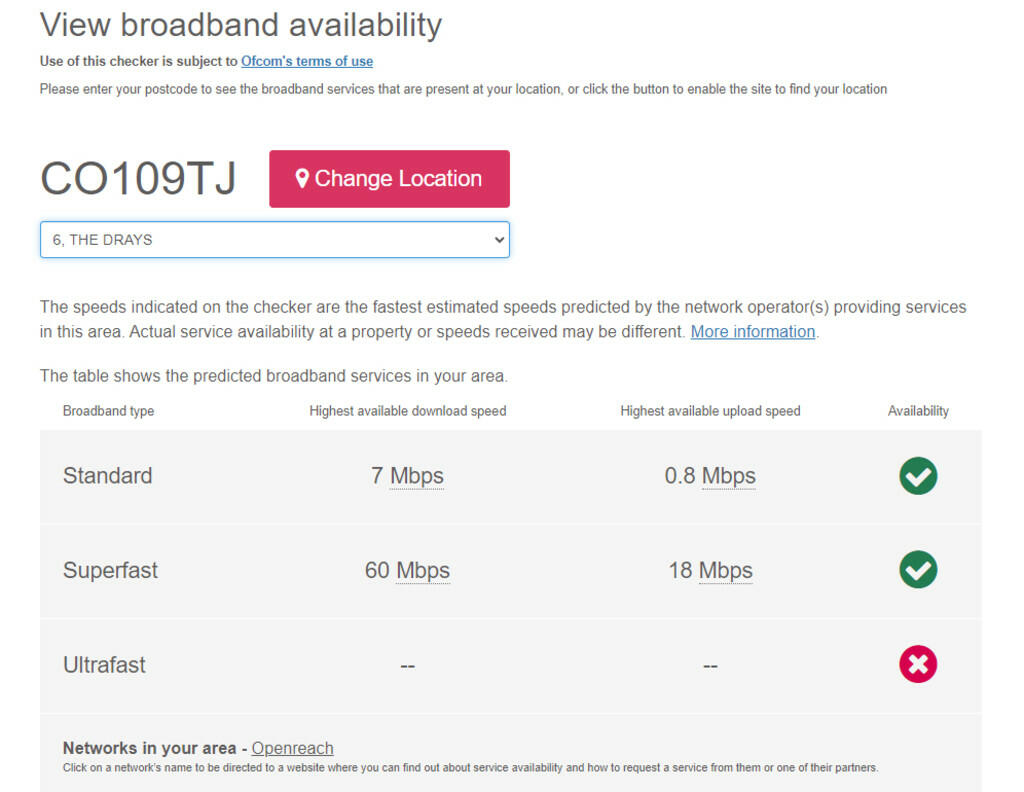The height and width of the screenshot is (792, 1024).
Task: Click the Change Location button
Action: click(x=389, y=179)
